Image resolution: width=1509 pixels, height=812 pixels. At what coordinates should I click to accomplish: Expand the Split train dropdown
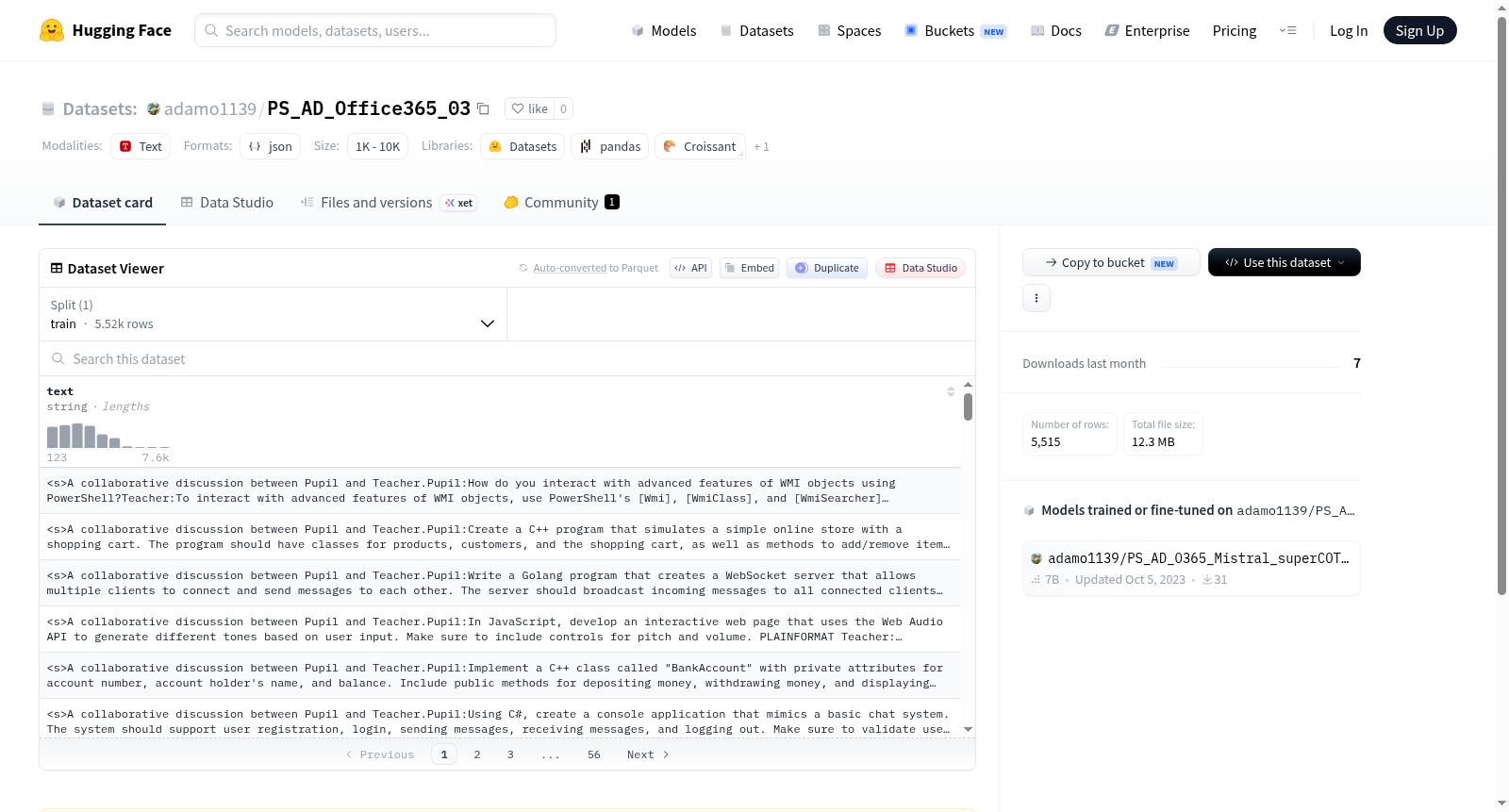(x=273, y=314)
